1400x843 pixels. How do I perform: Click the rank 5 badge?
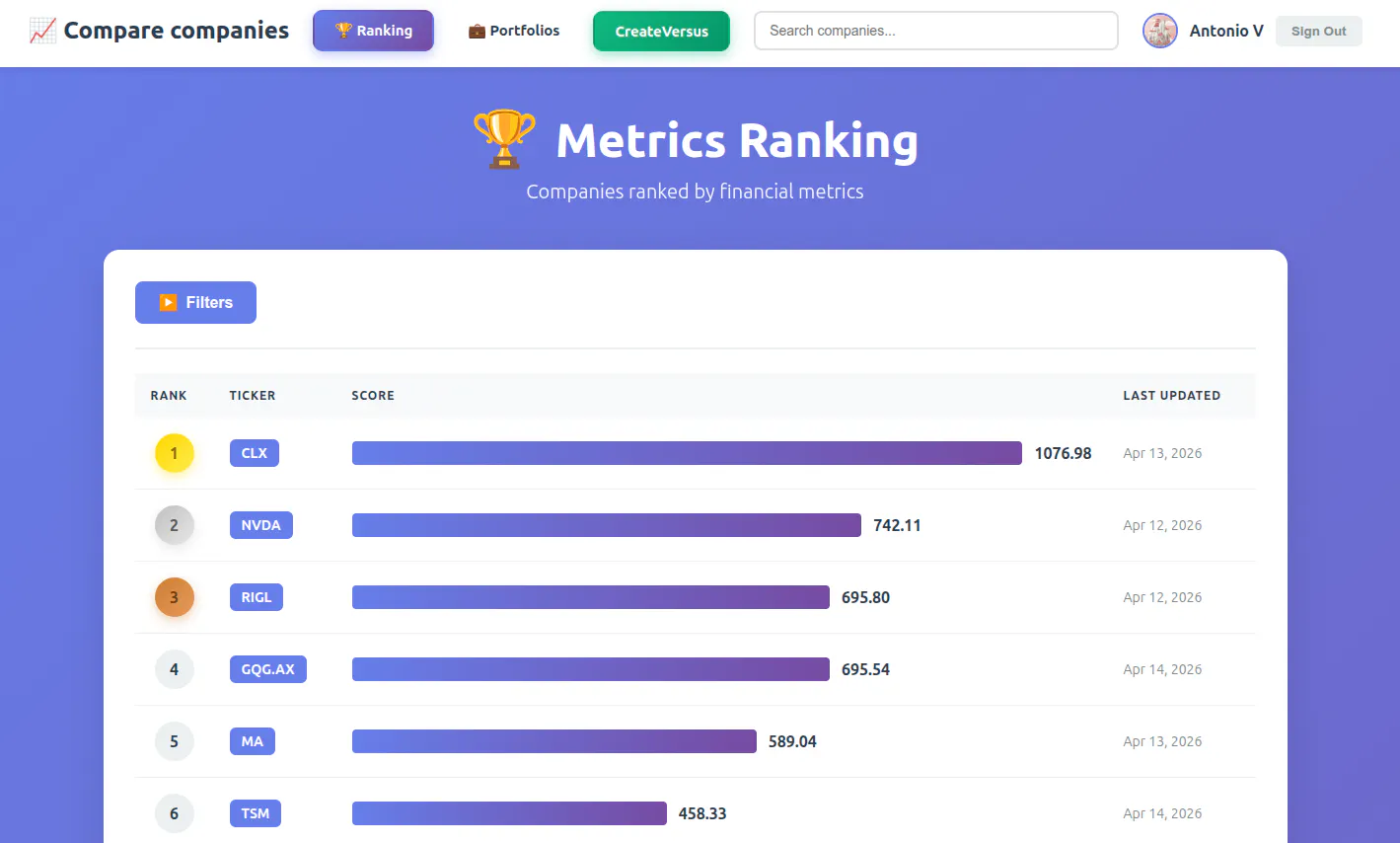tap(175, 741)
